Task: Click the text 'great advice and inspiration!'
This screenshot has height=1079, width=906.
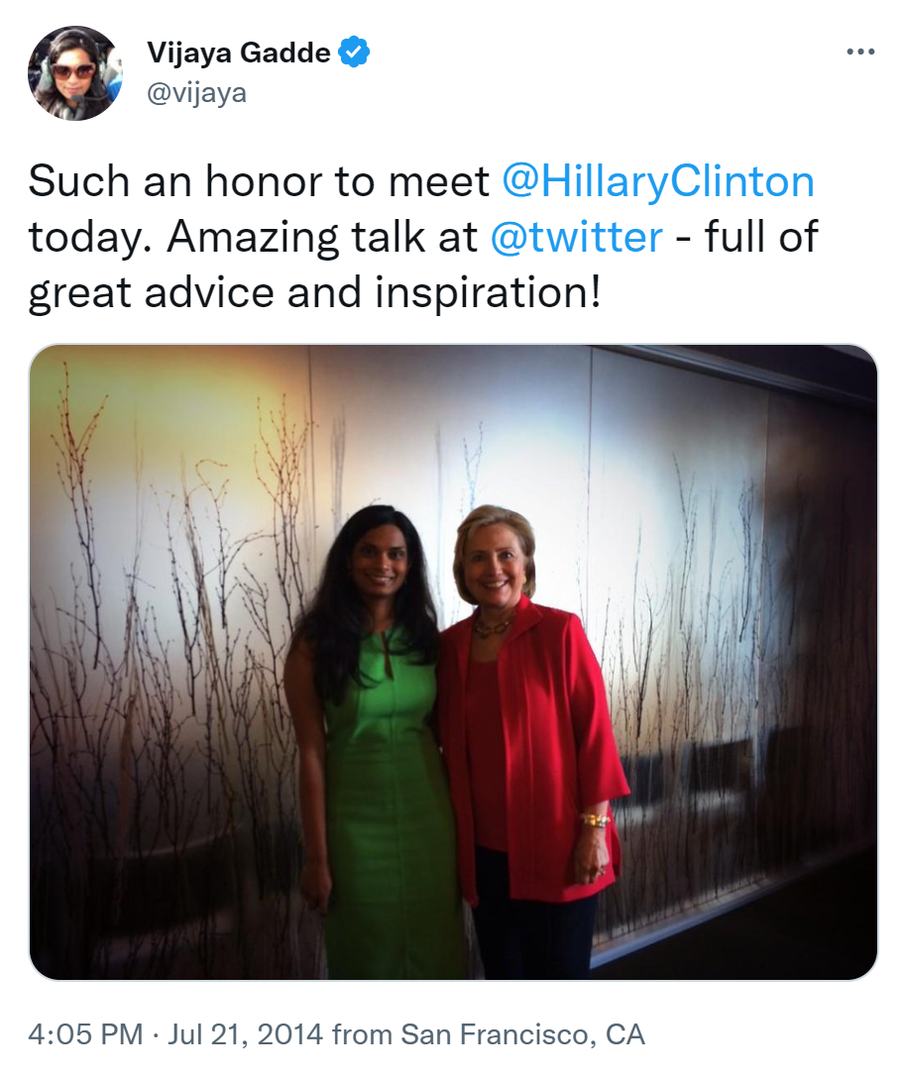Action: (314, 294)
